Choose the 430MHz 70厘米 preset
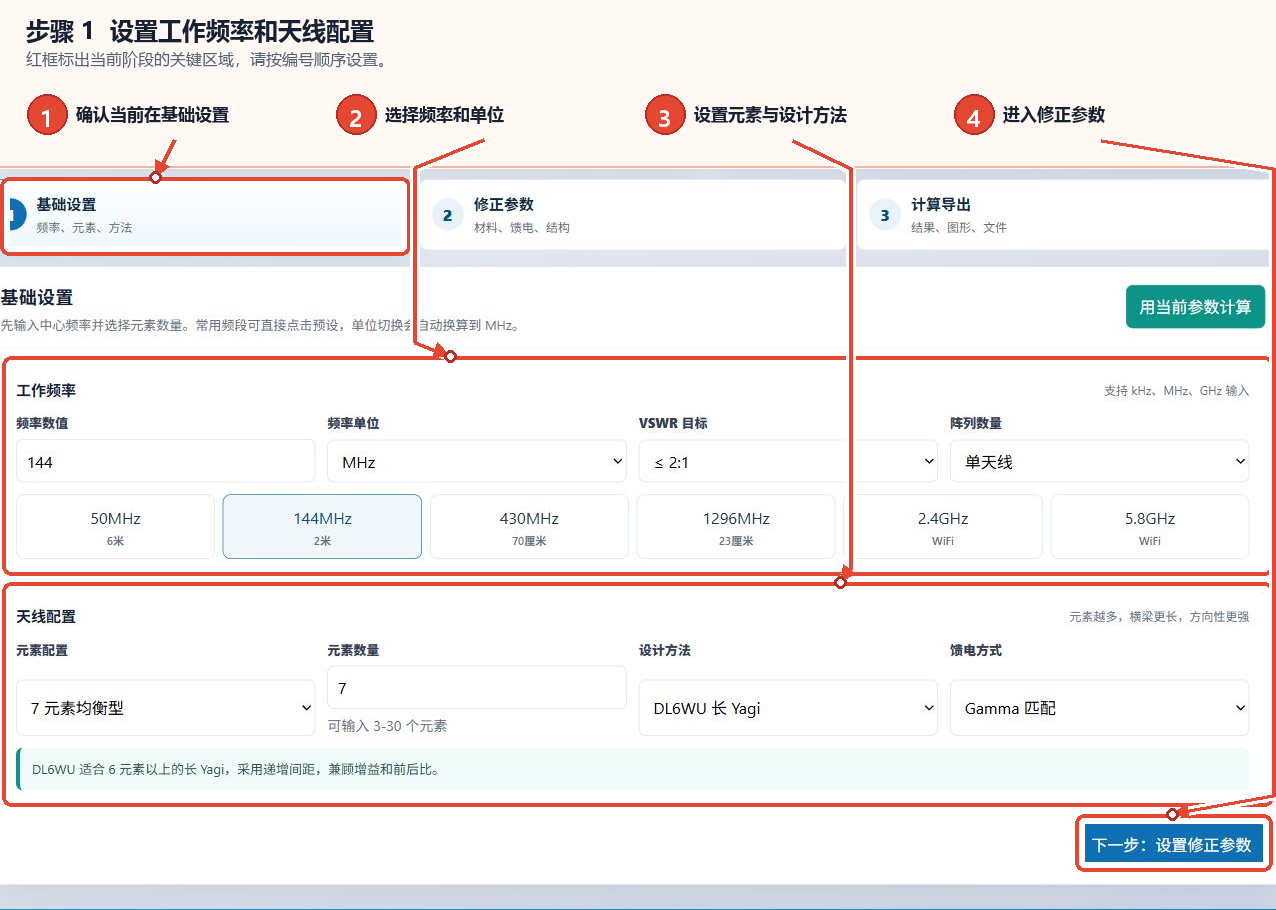This screenshot has height=910, width=1276. (x=529, y=527)
